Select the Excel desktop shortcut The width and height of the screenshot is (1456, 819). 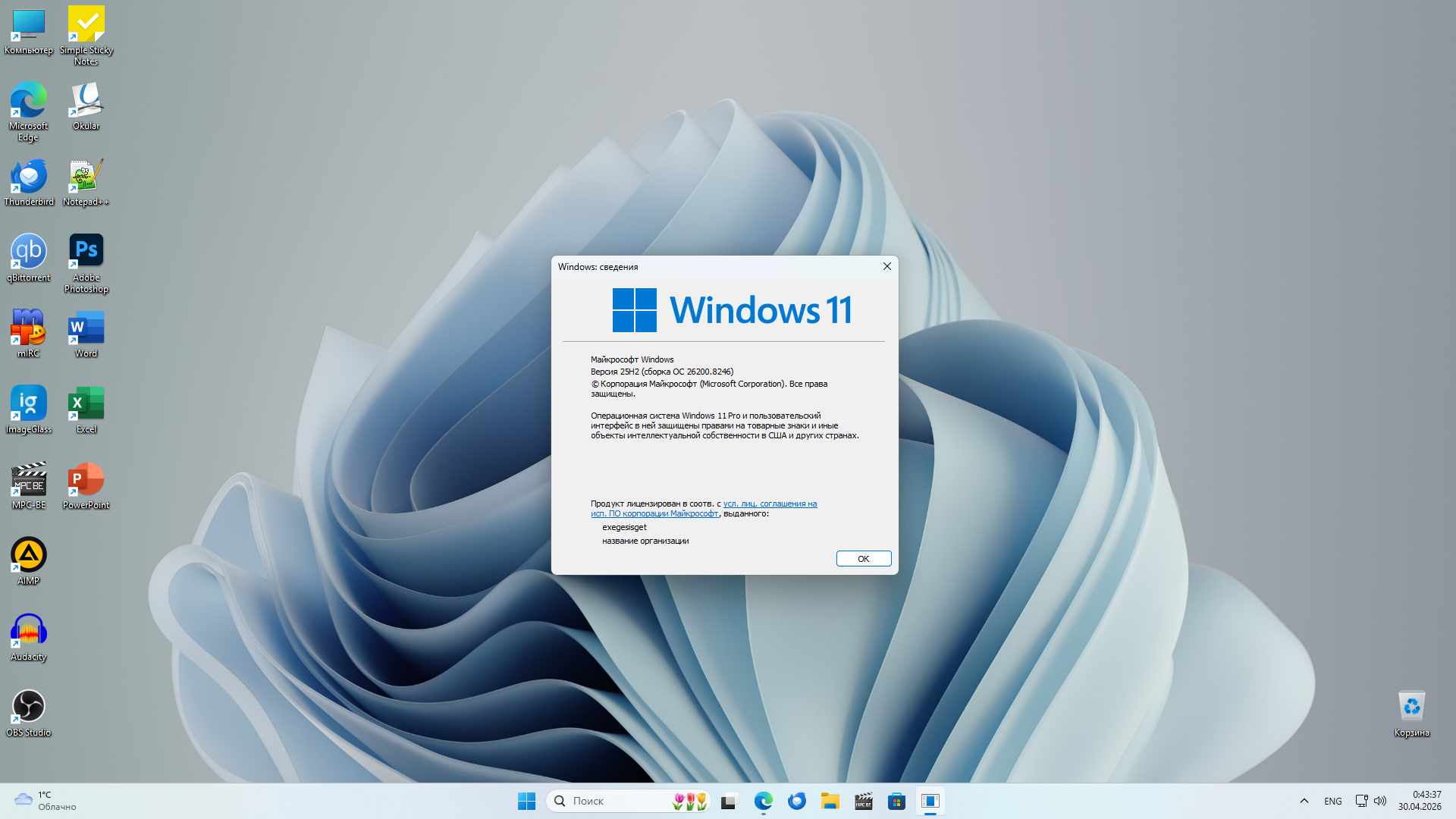click(x=86, y=409)
